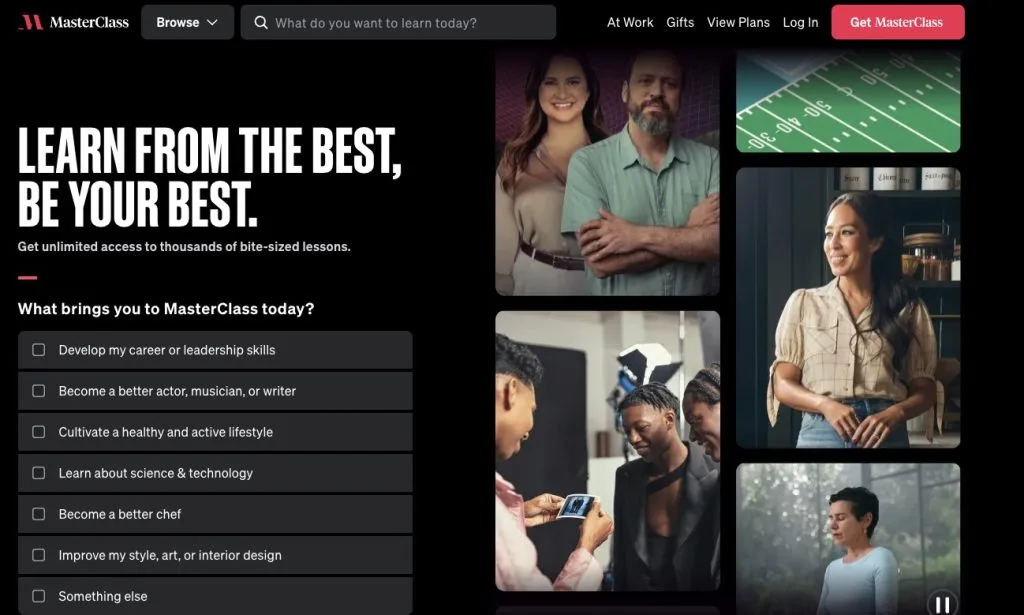Open the Browse dropdown menu
This screenshot has height=615, width=1024.
[187, 22]
